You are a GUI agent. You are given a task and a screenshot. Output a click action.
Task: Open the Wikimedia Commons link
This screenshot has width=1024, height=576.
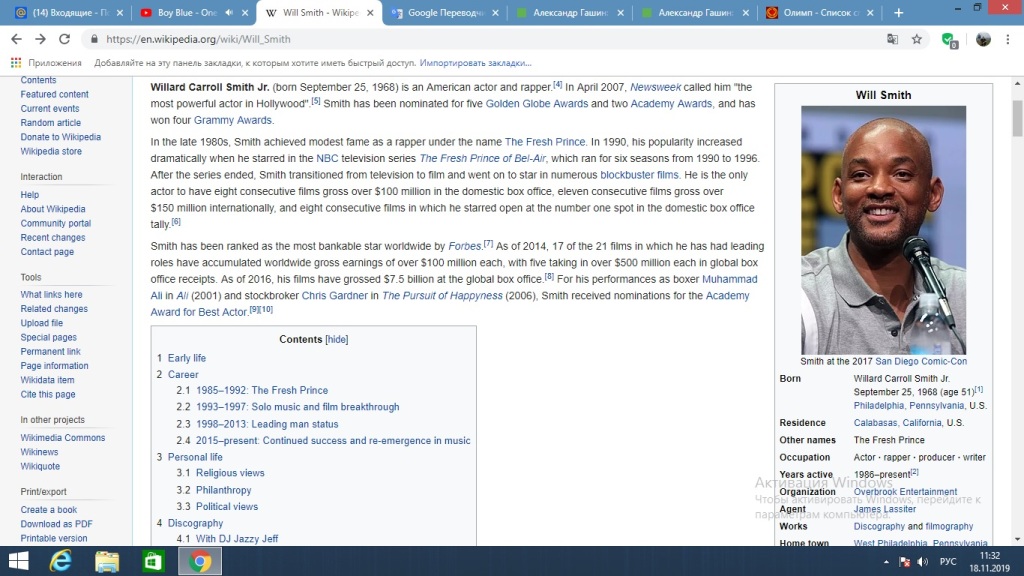coord(63,438)
